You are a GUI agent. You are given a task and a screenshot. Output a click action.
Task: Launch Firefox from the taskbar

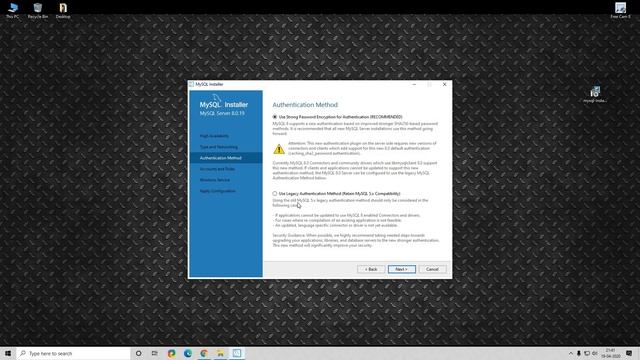(171, 353)
